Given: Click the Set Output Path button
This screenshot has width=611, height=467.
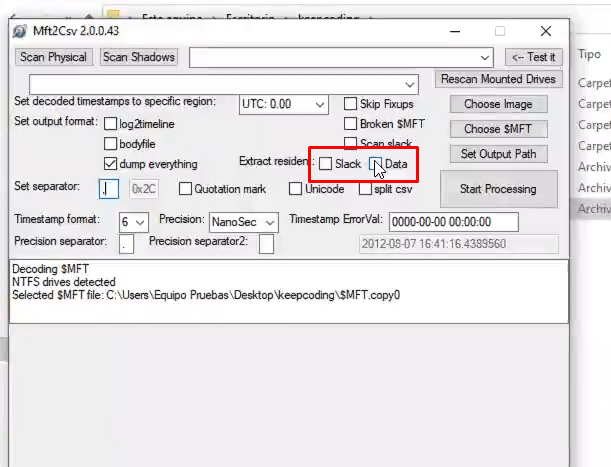Looking at the screenshot, I should click(x=498, y=154).
